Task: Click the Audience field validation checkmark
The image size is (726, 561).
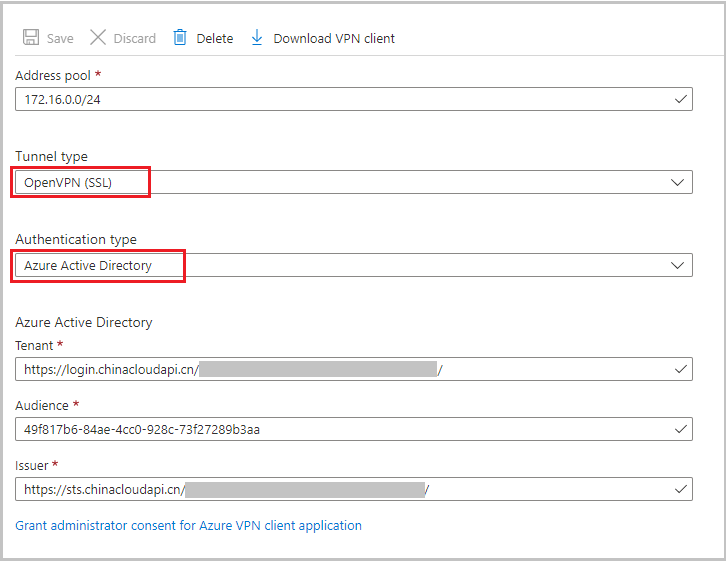Action: [x=681, y=429]
